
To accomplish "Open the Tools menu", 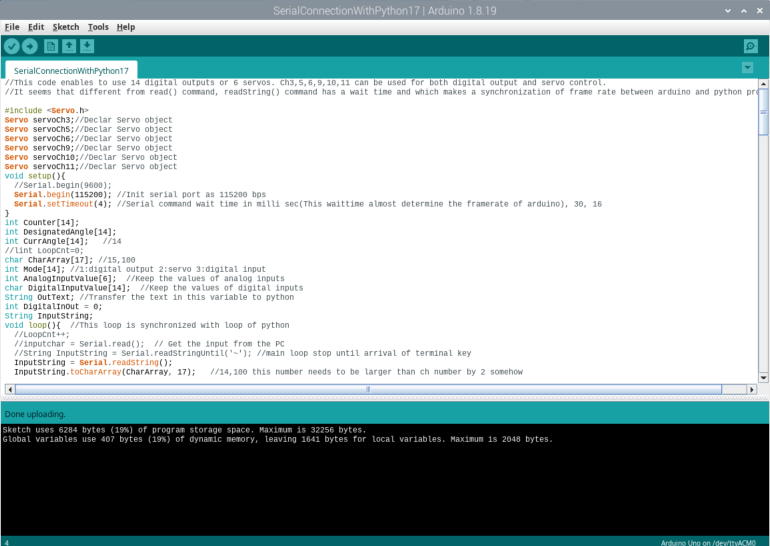I will 98,27.
